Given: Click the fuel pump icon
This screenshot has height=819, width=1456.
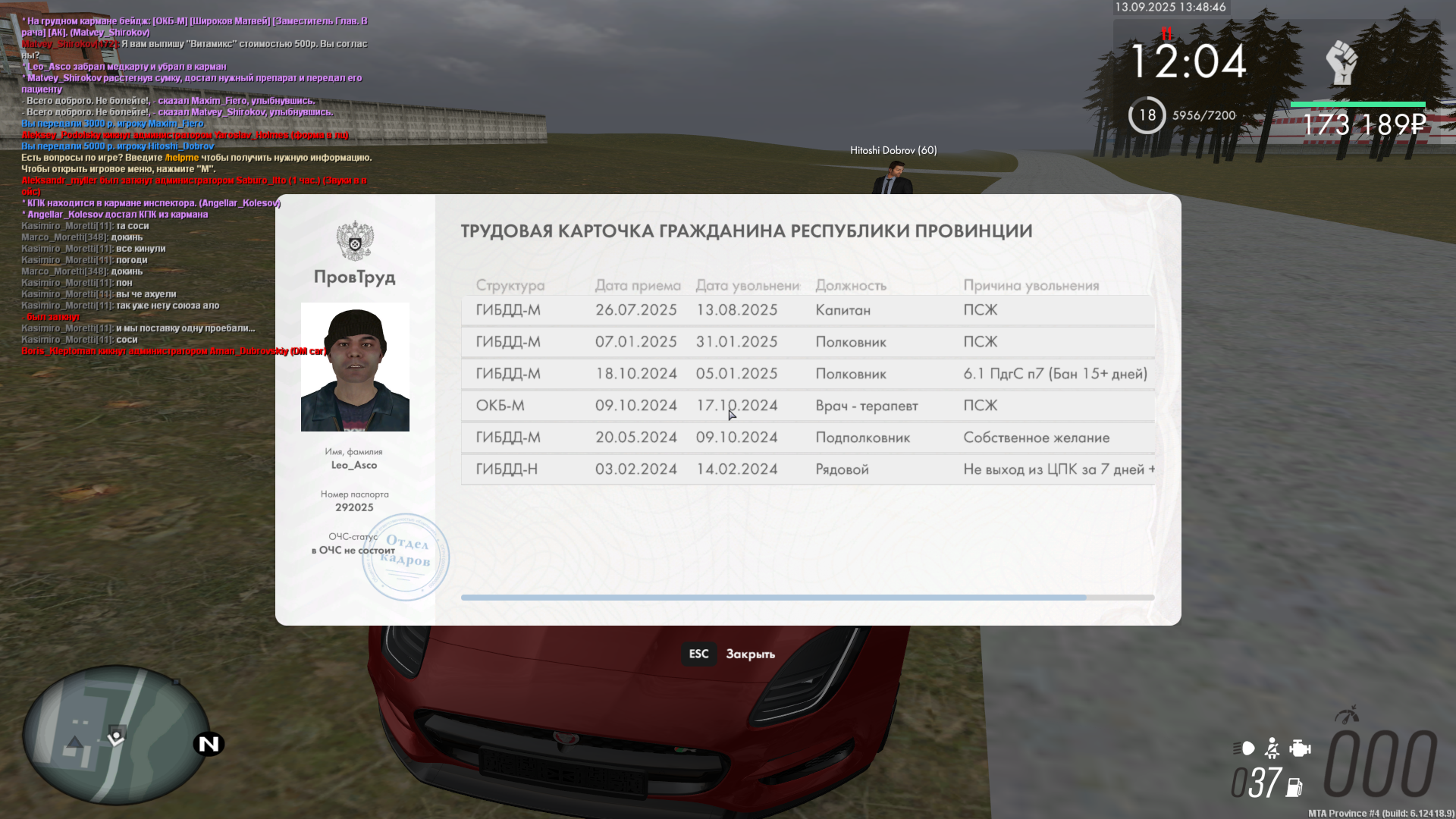Looking at the screenshot, I should pyautogui.click(x=1294, y=788).
